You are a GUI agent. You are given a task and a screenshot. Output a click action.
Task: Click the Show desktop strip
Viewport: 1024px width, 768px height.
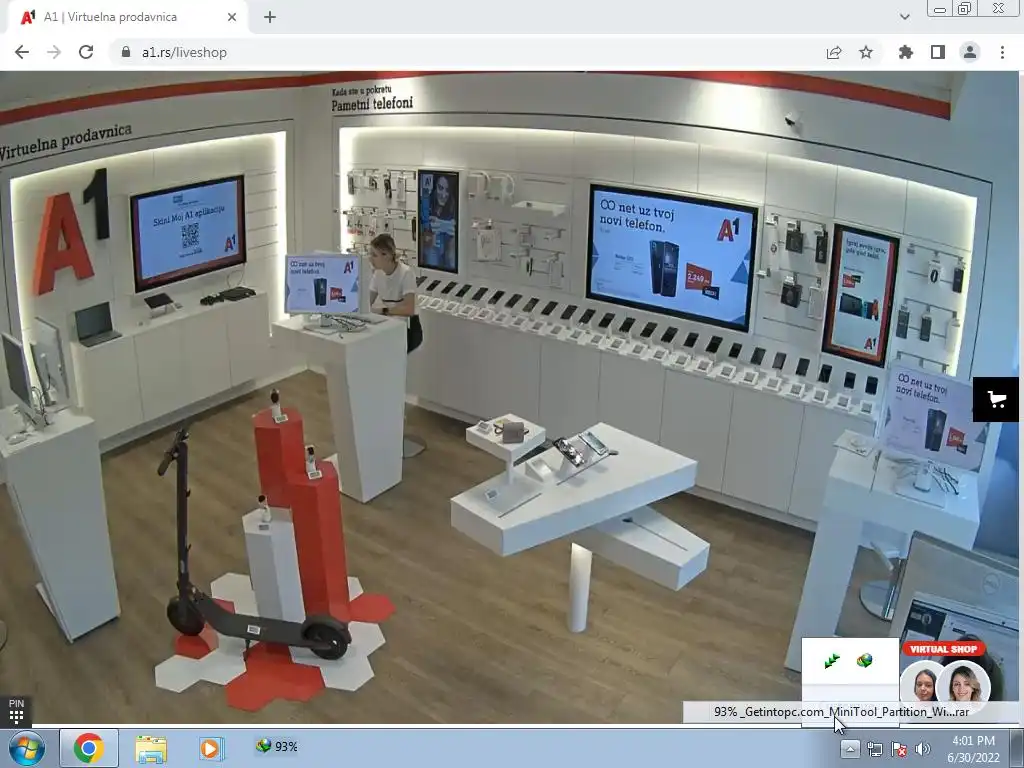pos(1017,748)
